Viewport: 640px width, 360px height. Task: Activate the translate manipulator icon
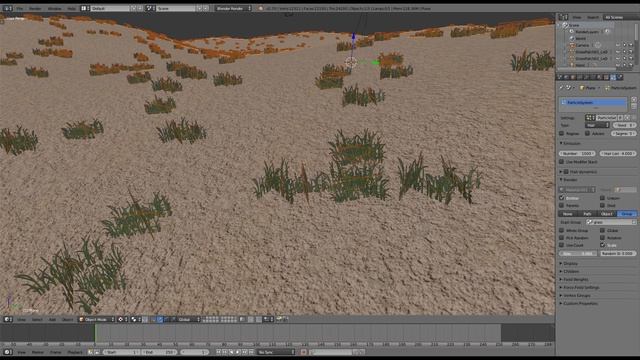pos(160,320)
